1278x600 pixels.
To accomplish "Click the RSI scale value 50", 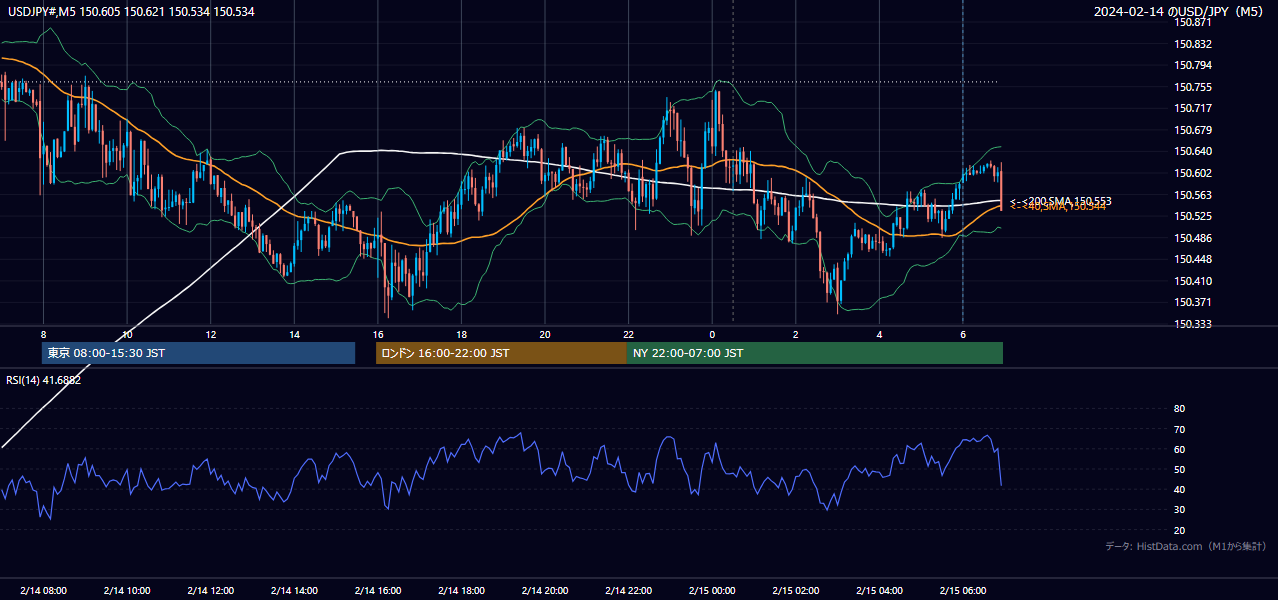I will [1179, 469].
